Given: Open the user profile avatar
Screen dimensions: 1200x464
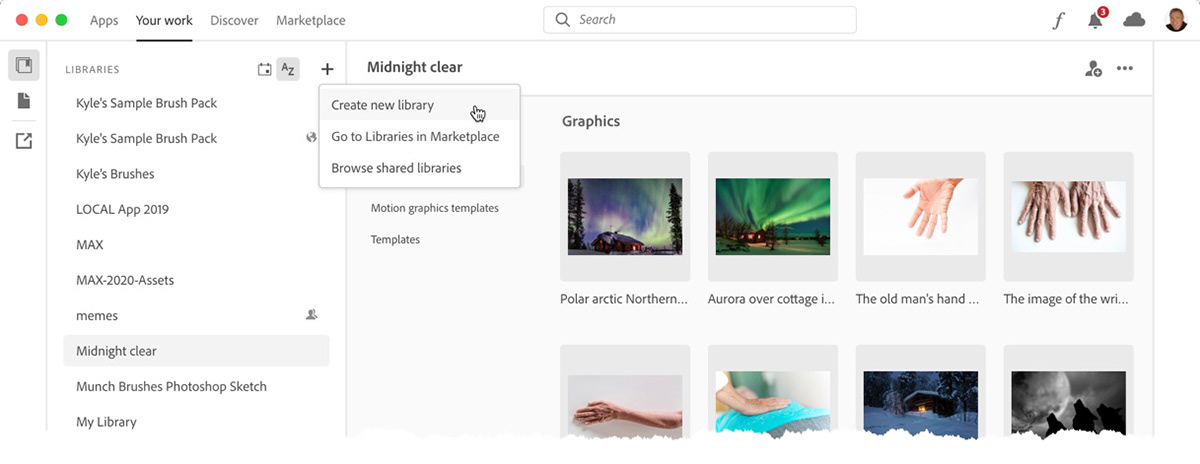Looking at the screenshot, I should [1176, 20].
